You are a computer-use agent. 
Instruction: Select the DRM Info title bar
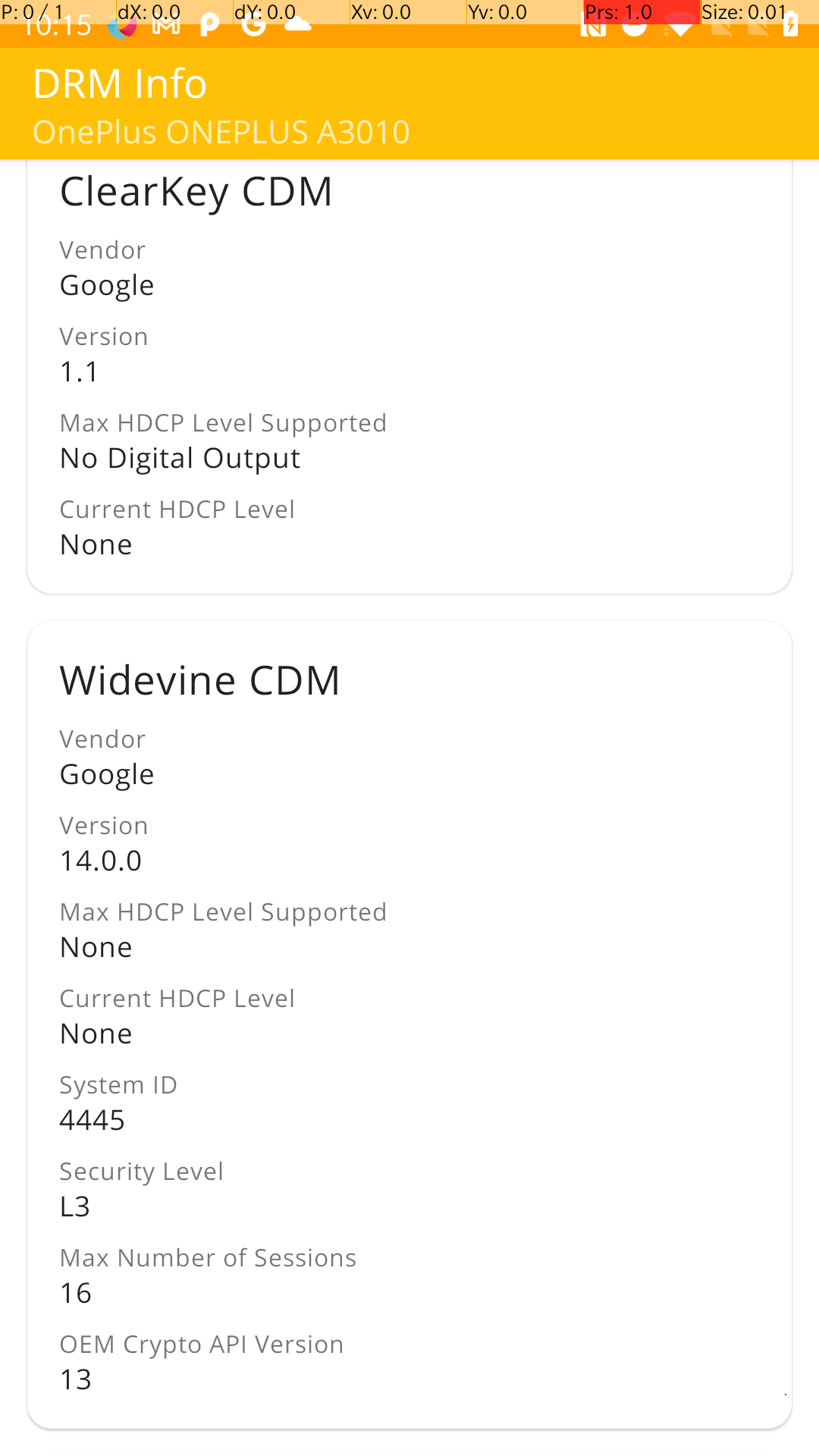(119, 83)
